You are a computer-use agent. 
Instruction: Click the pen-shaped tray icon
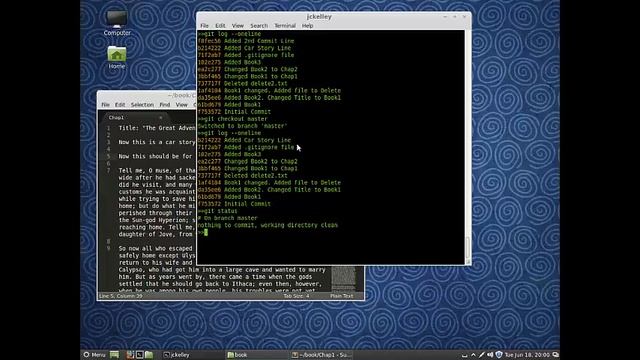click(482, 355)
